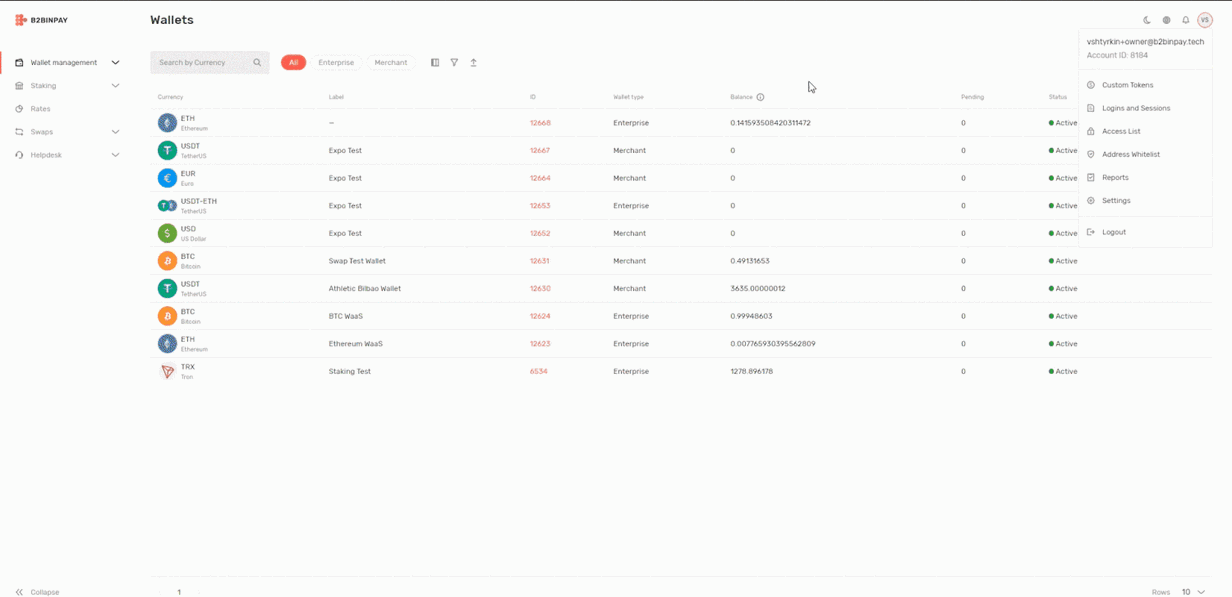Viewport: 1232px width, 597px height.
Task: Click page 1 in pagination
Action: pos(179,592)
